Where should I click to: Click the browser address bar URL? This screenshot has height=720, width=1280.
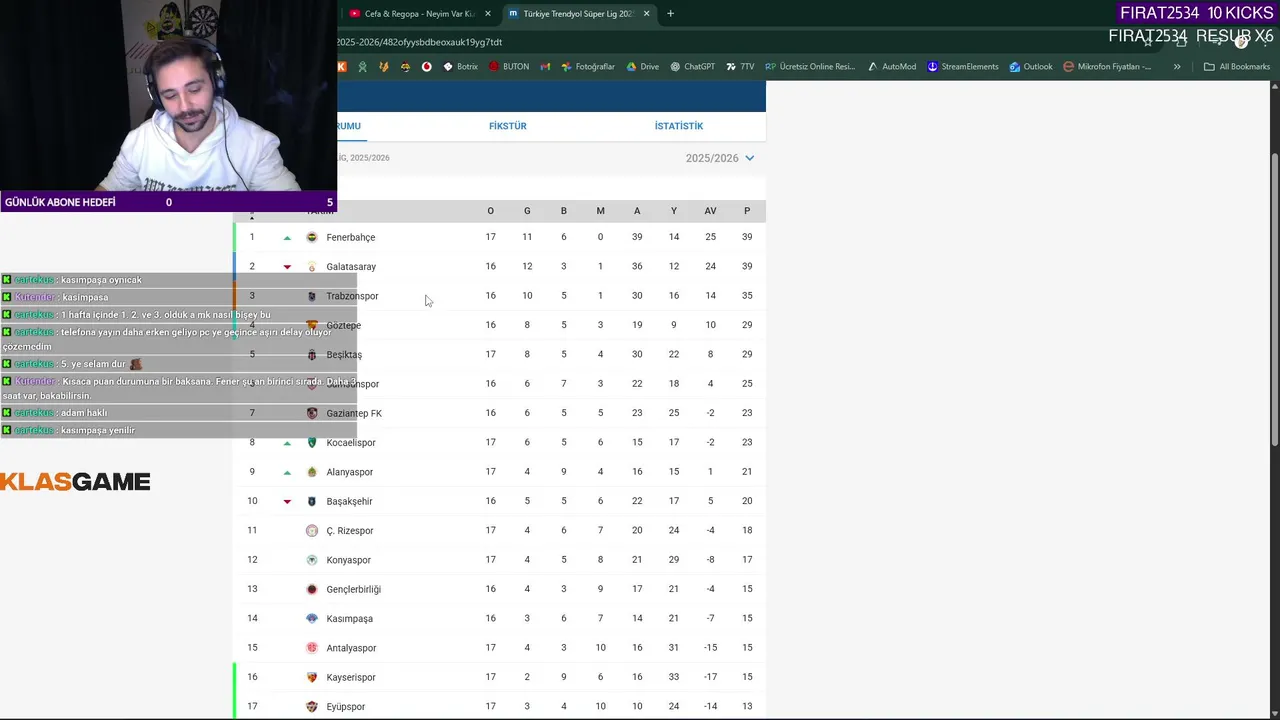point(420,42)
